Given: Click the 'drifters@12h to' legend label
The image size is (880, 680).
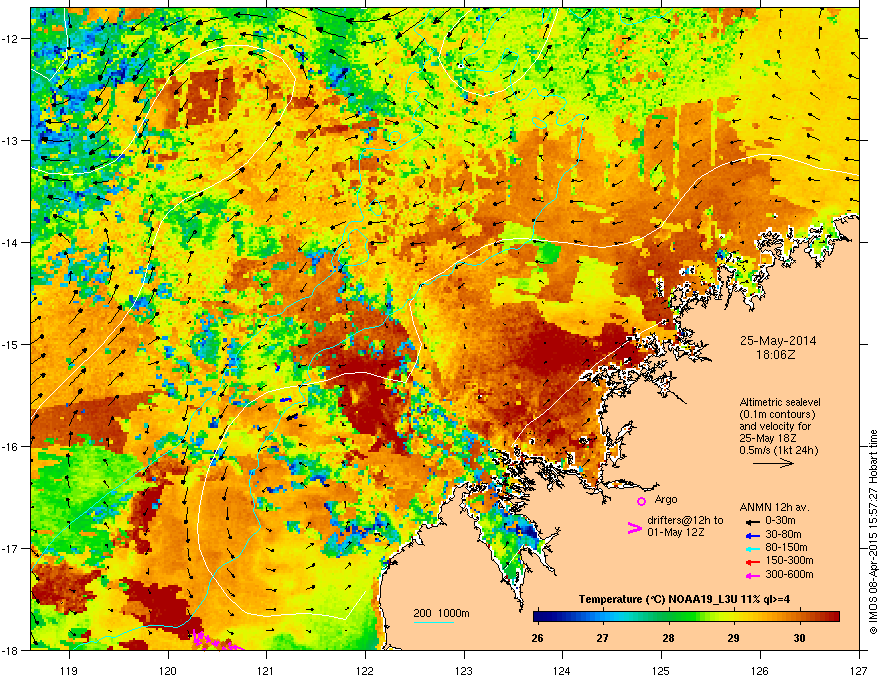Looking at the screenshot, I should (685, 520).
